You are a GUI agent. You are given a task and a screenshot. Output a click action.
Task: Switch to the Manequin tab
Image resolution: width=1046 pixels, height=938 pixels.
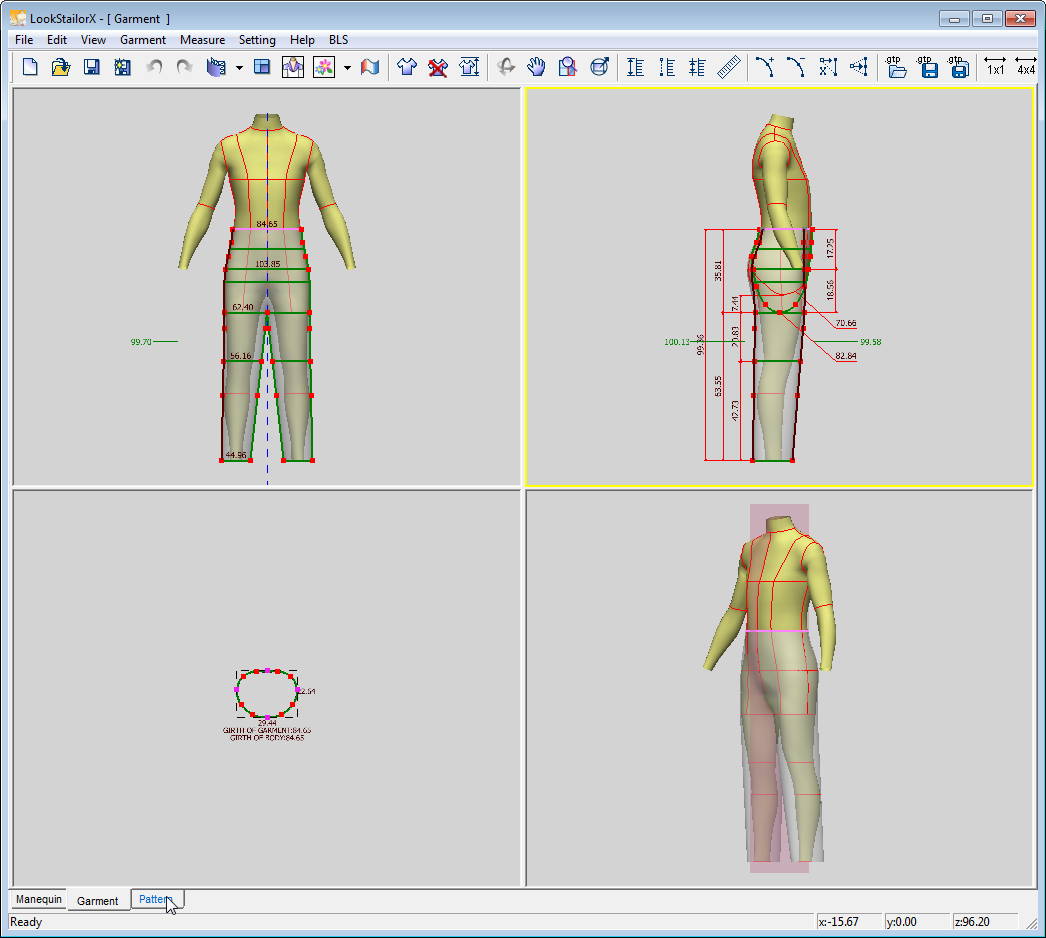pos(39,900)
